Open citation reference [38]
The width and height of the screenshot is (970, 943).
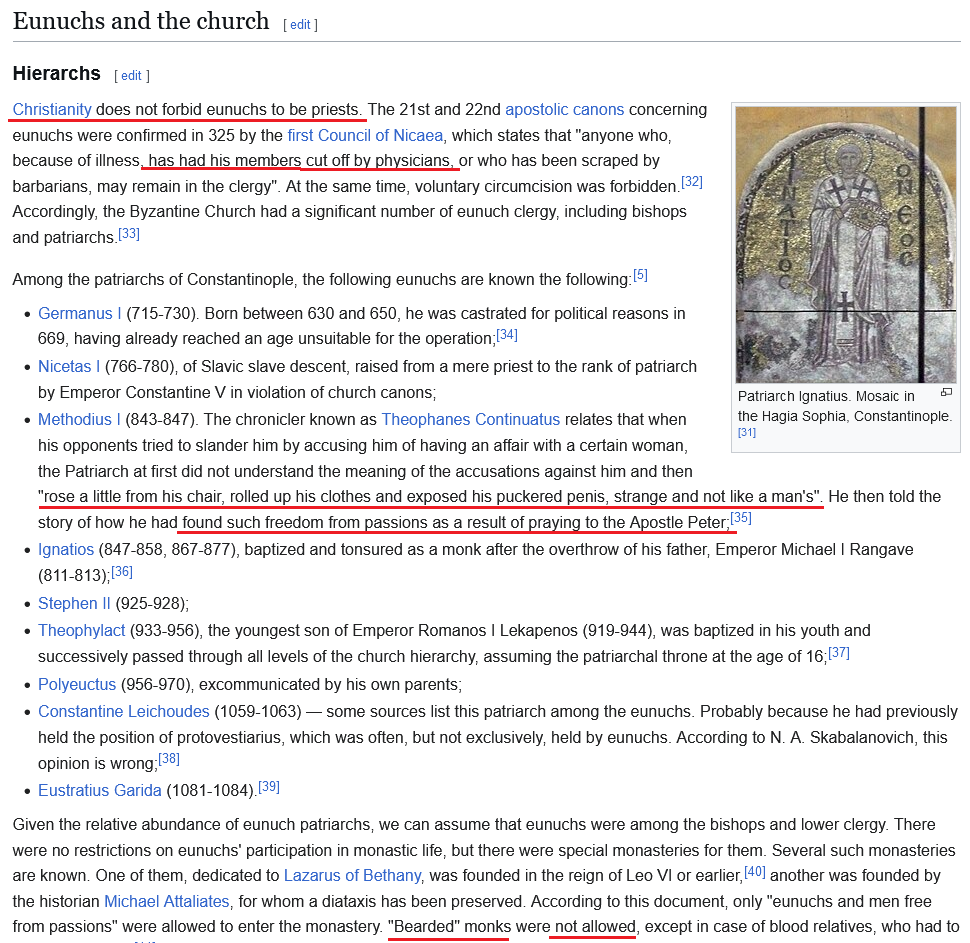pyautogui.click(x=169, y=759)
